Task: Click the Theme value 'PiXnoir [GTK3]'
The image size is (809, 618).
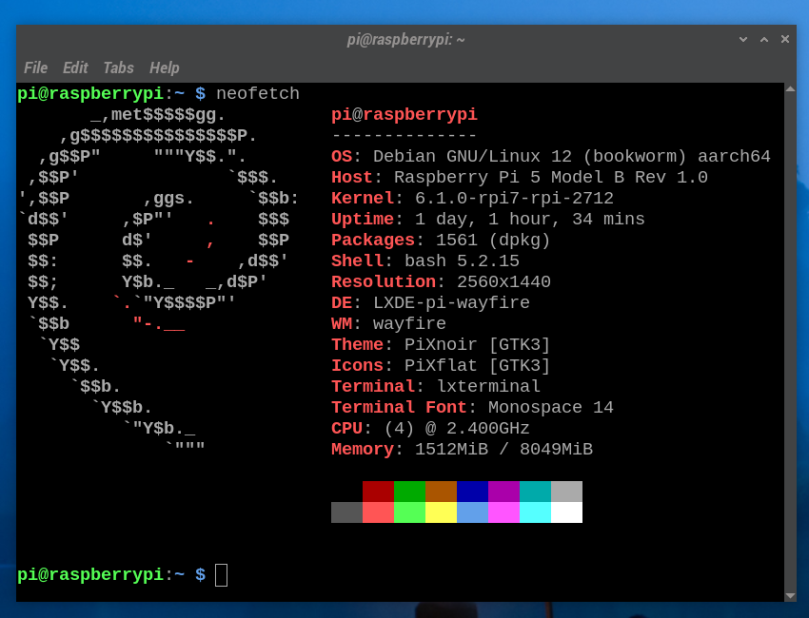Action: [477, 345]
